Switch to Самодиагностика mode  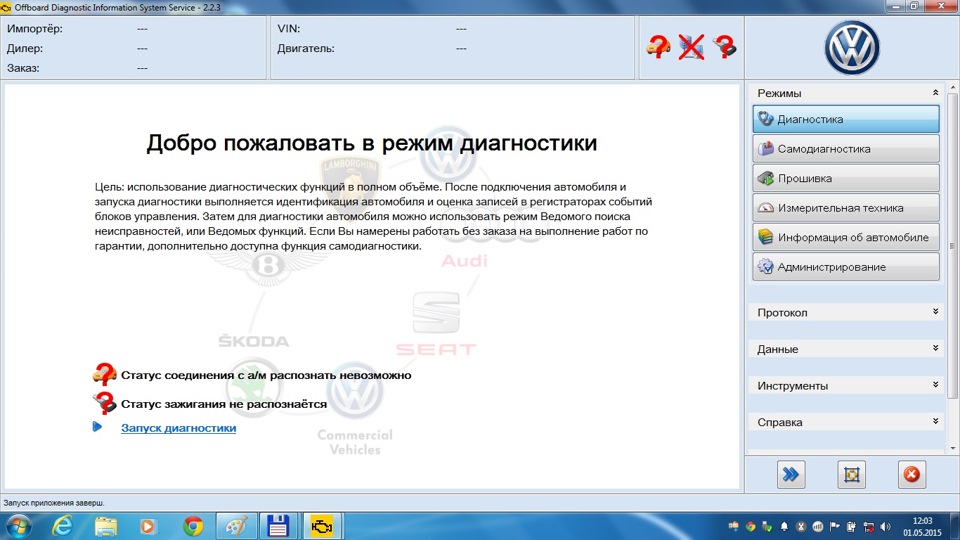(846, 149)
